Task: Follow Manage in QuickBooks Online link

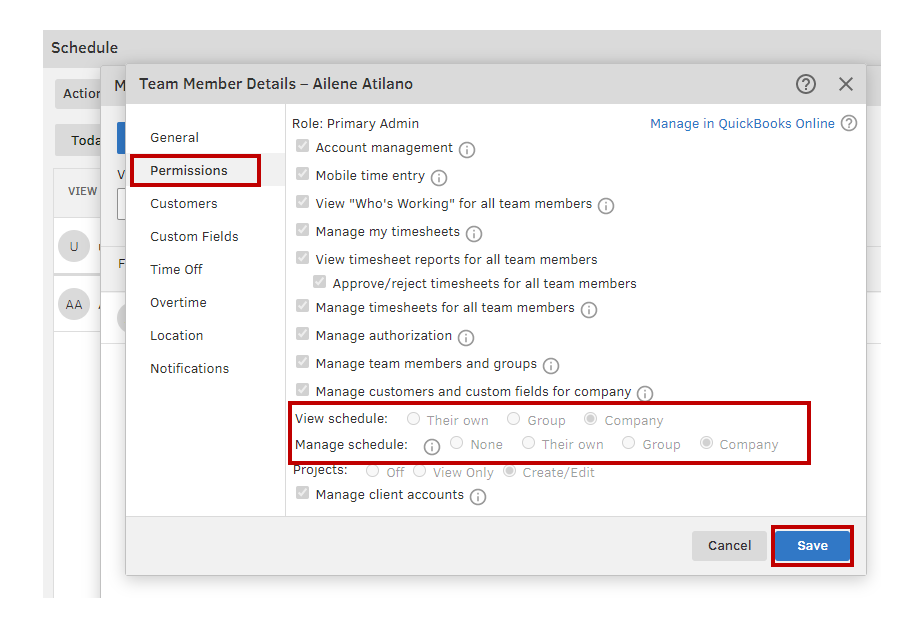Action: click(x=742, y=123)
